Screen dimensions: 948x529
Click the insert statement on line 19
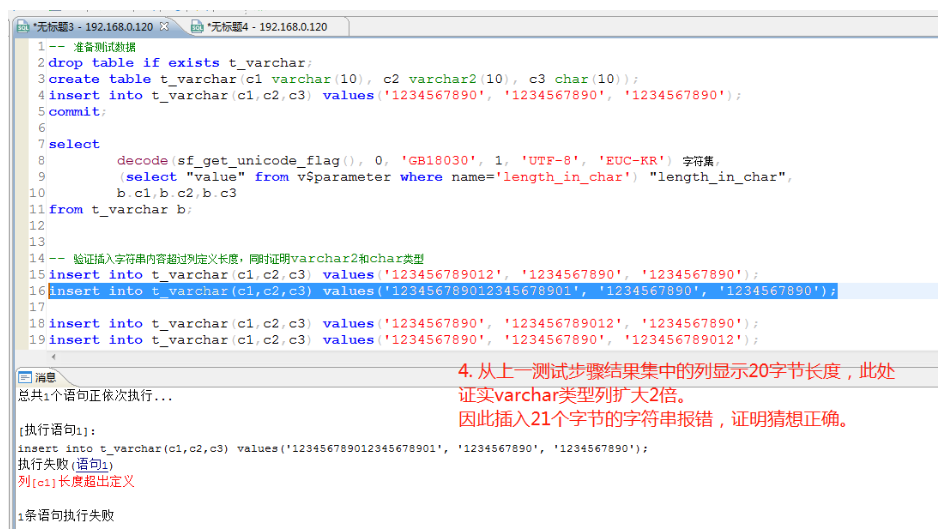click(x=403, y=340)
